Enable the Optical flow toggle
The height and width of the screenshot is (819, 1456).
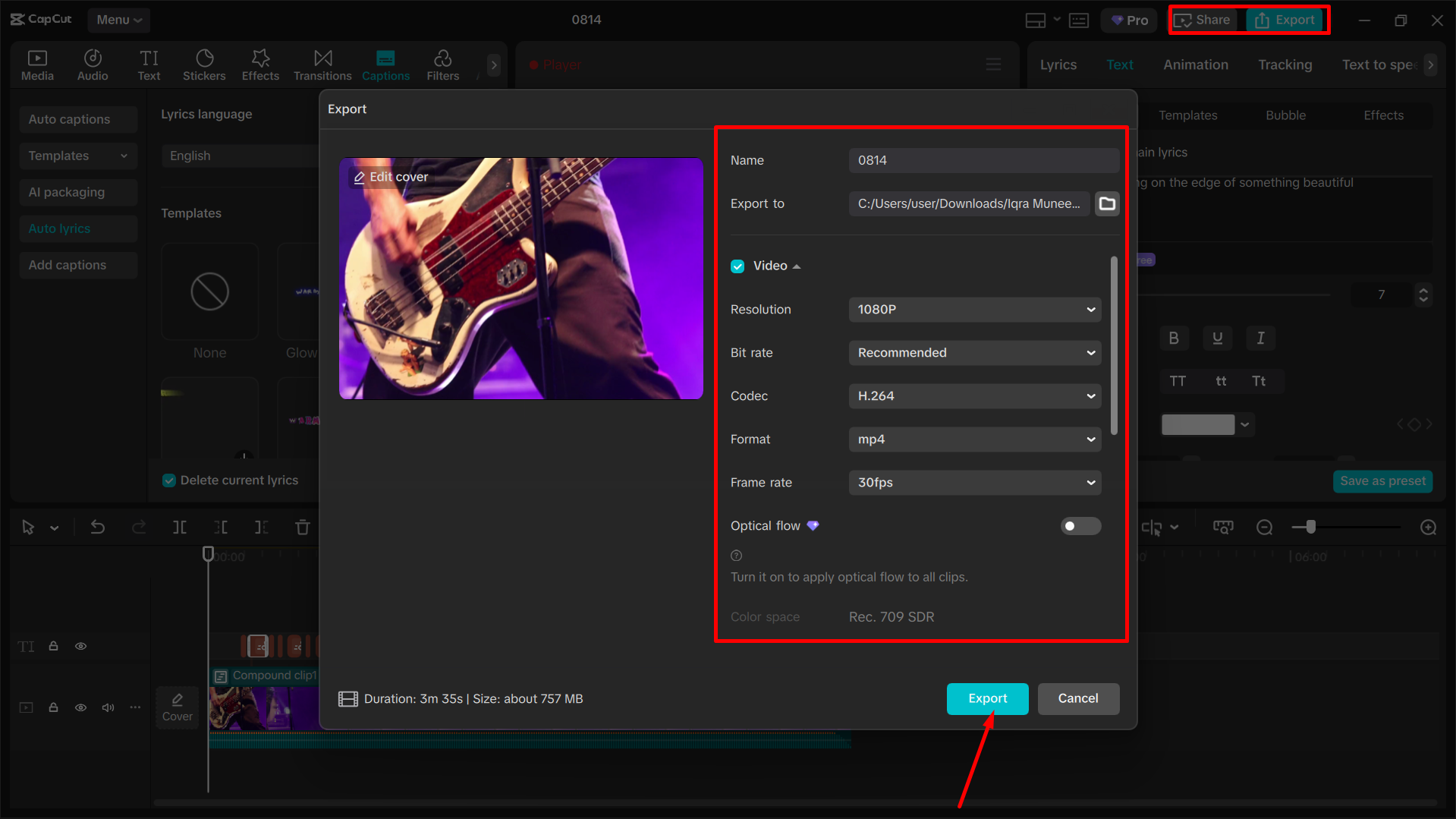coord(1080,525)
